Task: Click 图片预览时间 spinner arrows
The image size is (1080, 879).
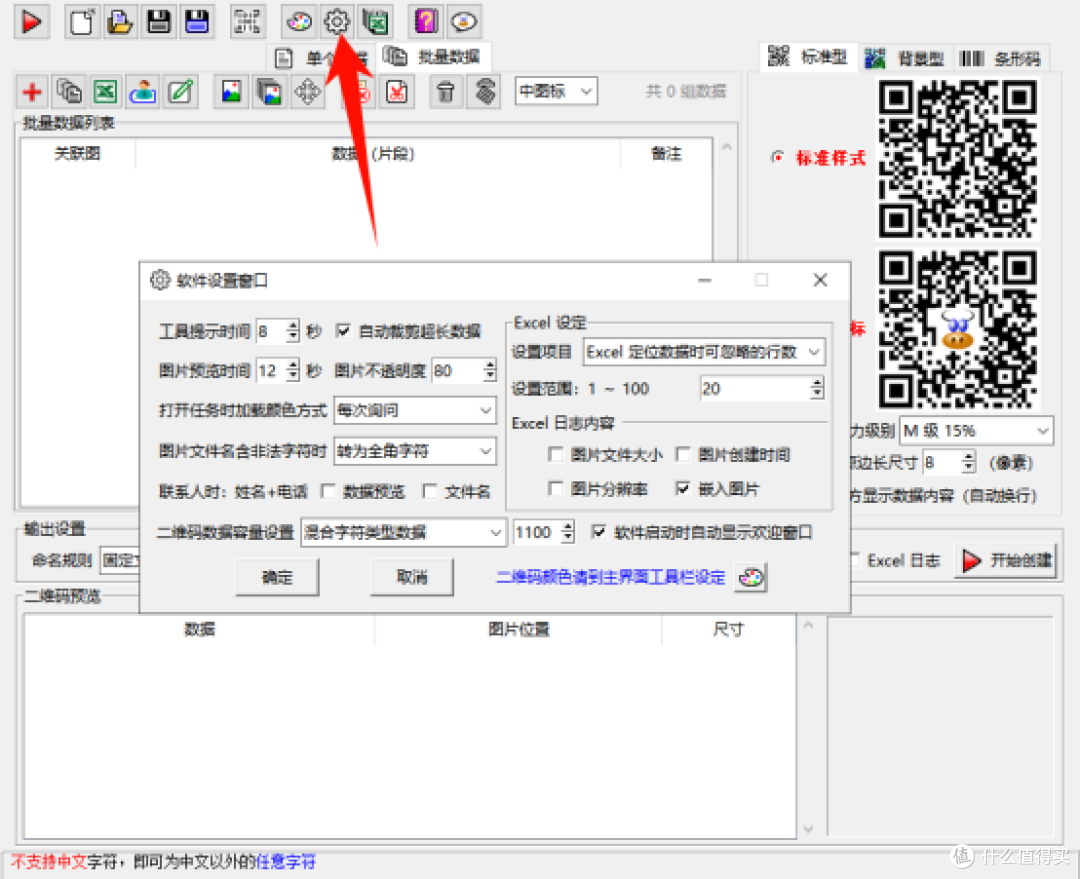Action: click(293, 371)
